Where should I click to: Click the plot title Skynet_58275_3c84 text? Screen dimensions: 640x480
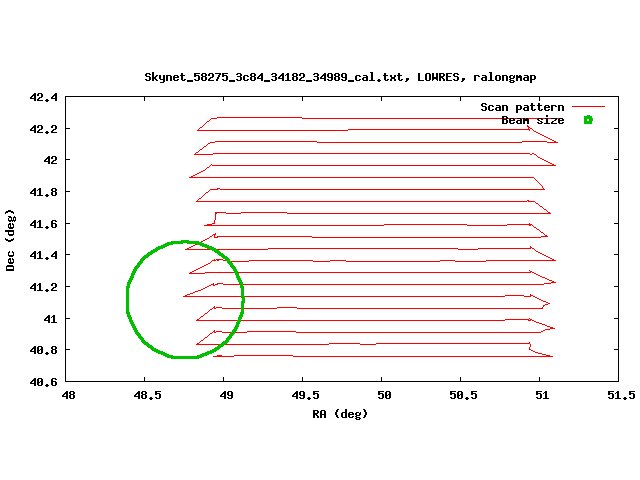[x=340, y=77]
